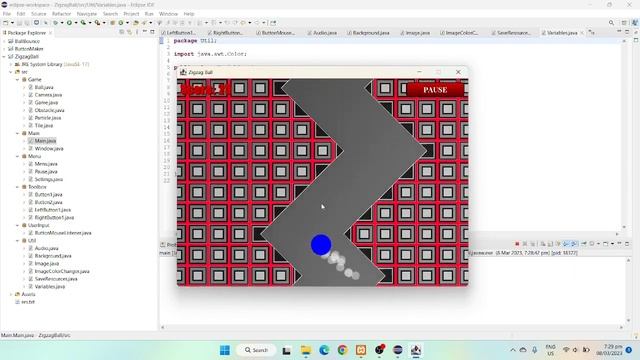Close the Package Explorer tab
The image size is (640, 360).
pyautogui.click(x=51, y=33)
